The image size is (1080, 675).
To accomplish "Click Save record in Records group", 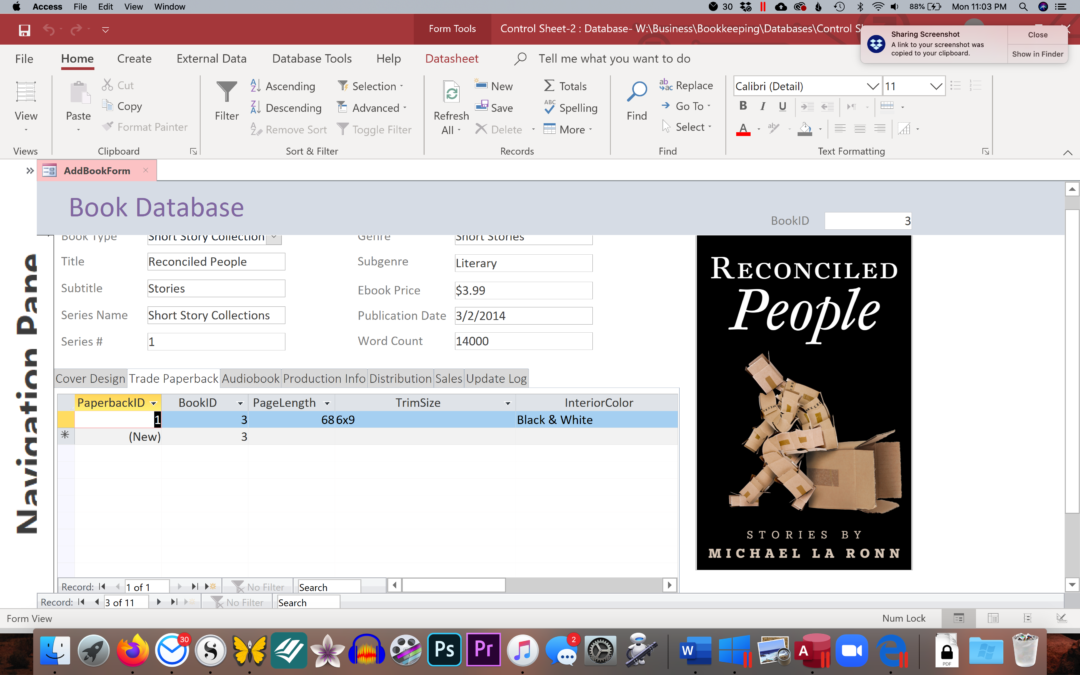I will (494, 107).
